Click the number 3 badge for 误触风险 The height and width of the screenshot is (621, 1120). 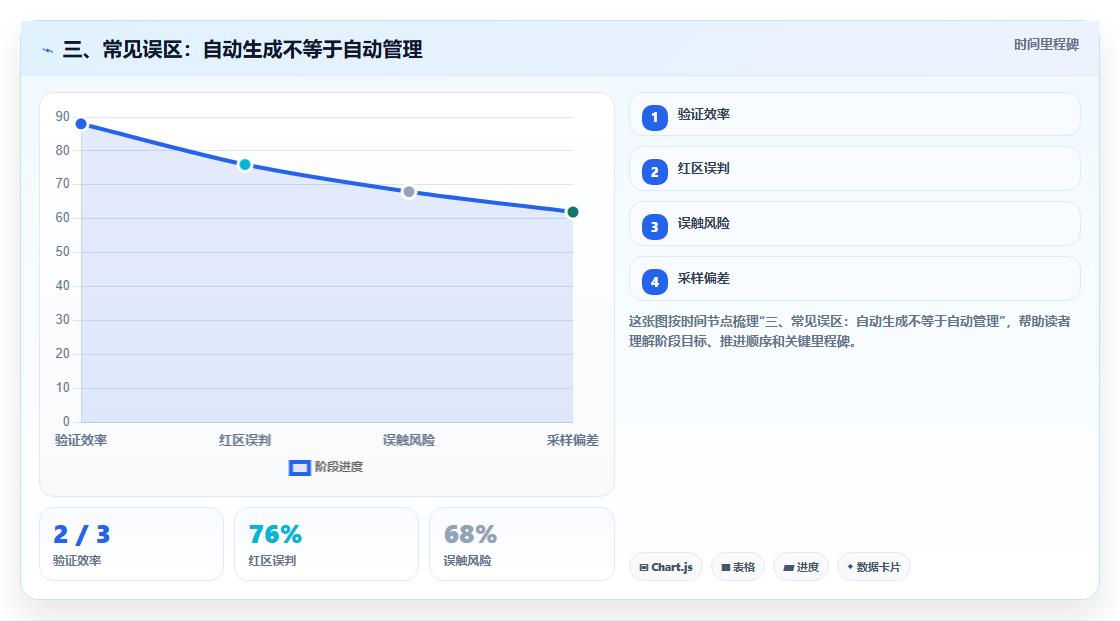coord(654,227)
